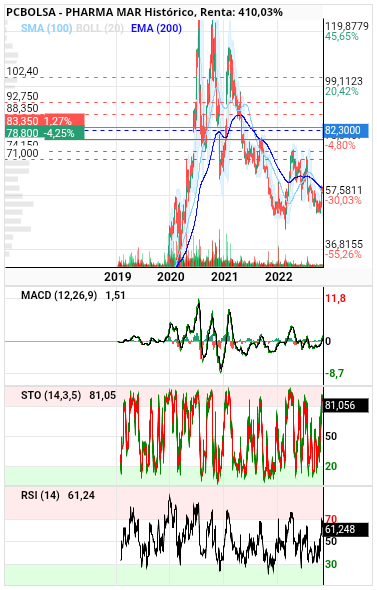The height and width of the screenshot is (590, 377).
Task: Click the RSI value tag 61,248
Action: (x=346, y=529)
